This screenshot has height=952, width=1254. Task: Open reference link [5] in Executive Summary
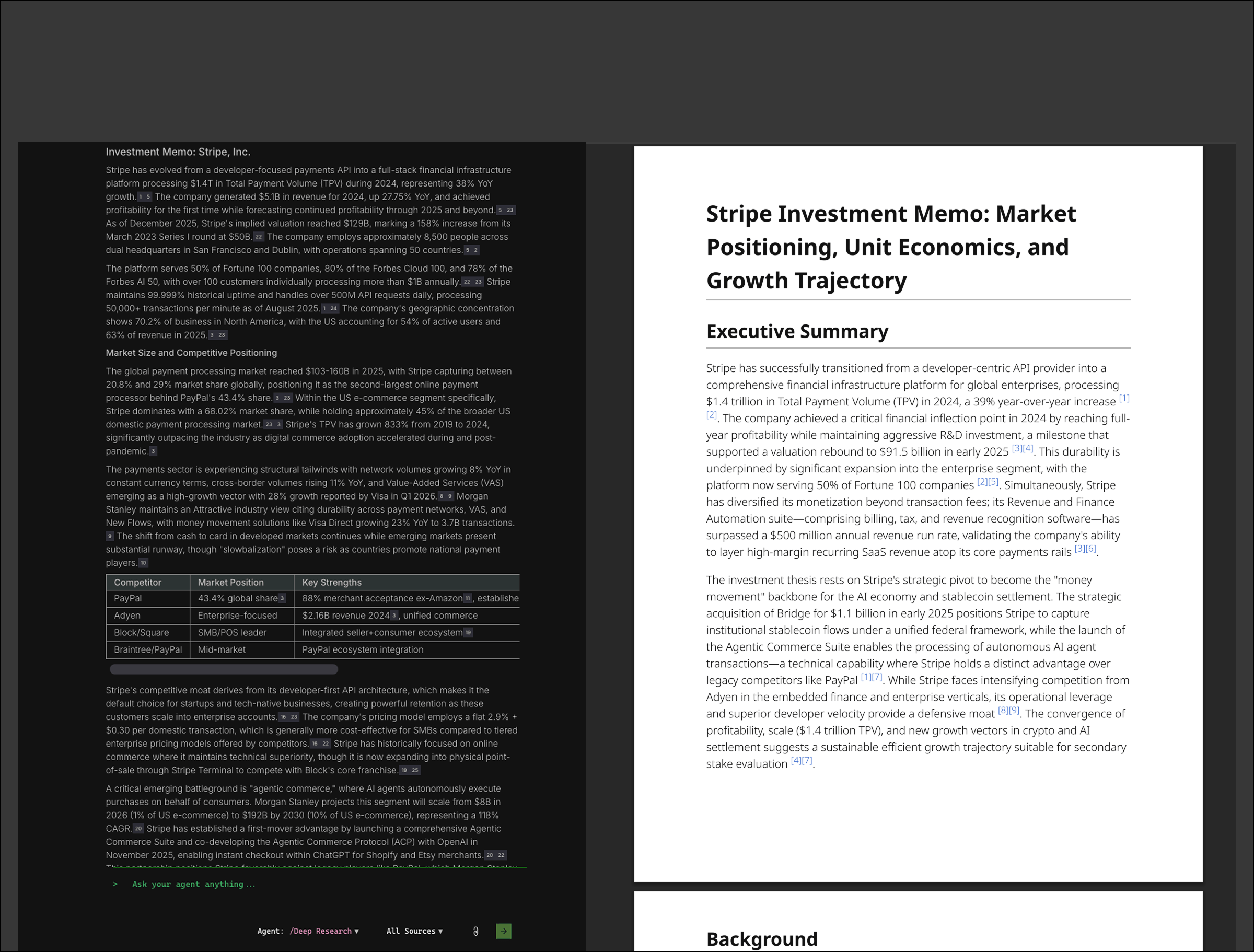pyautogui.click(x=993, y=482)
